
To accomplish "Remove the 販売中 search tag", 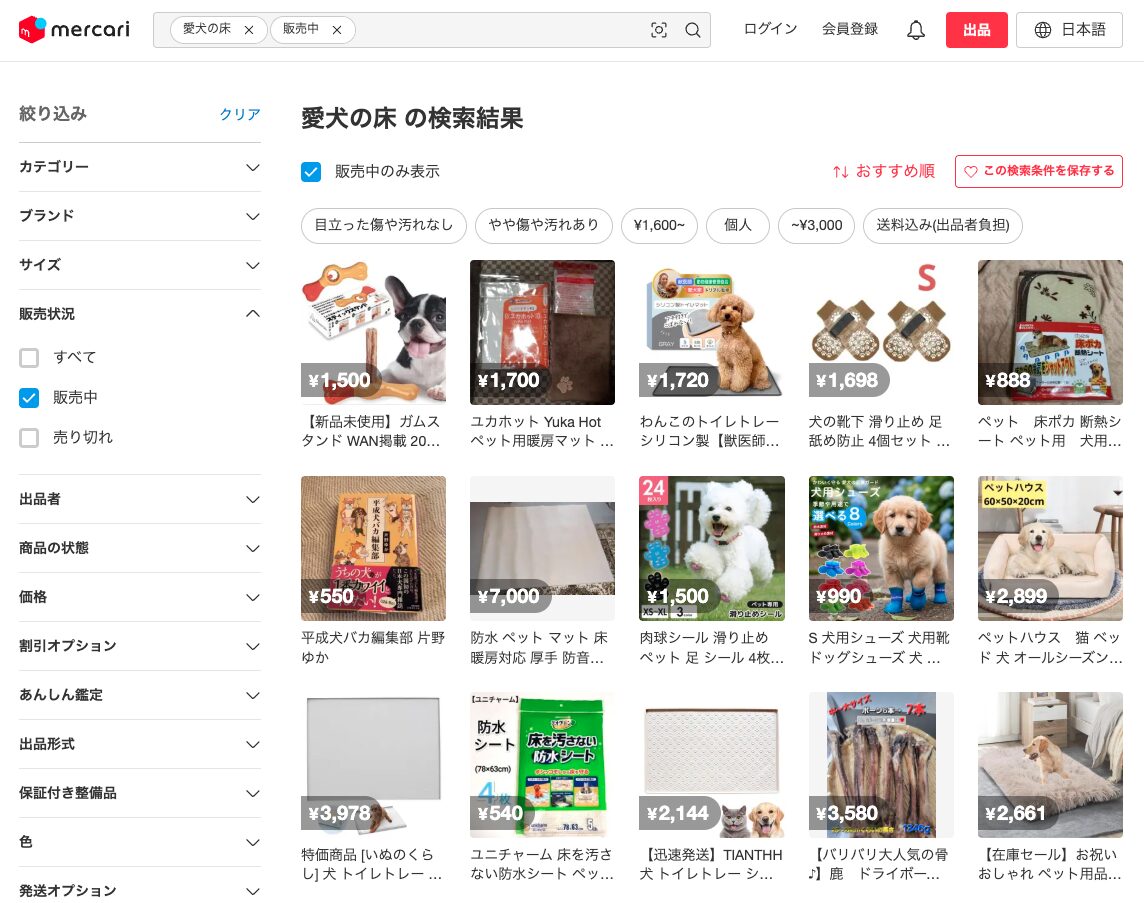I will click(x=337, y=30).
